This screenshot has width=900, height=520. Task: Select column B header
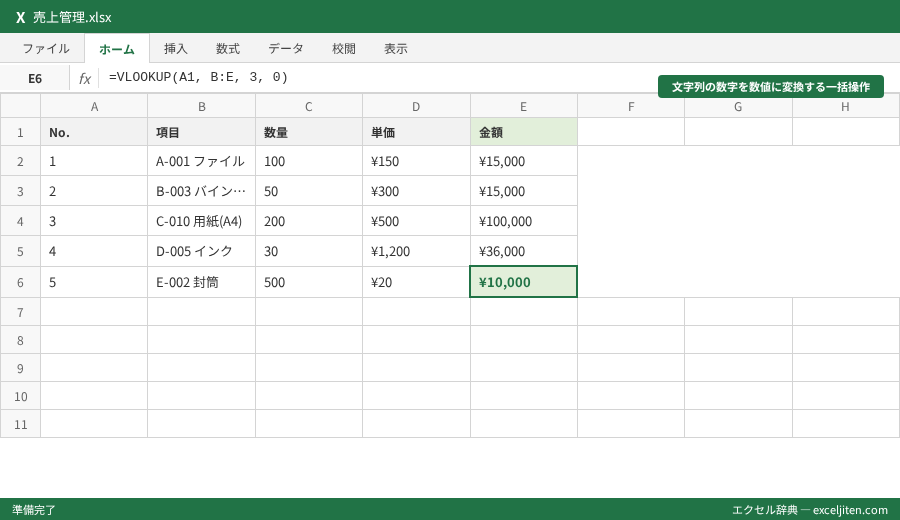click(x=201, y=106)
